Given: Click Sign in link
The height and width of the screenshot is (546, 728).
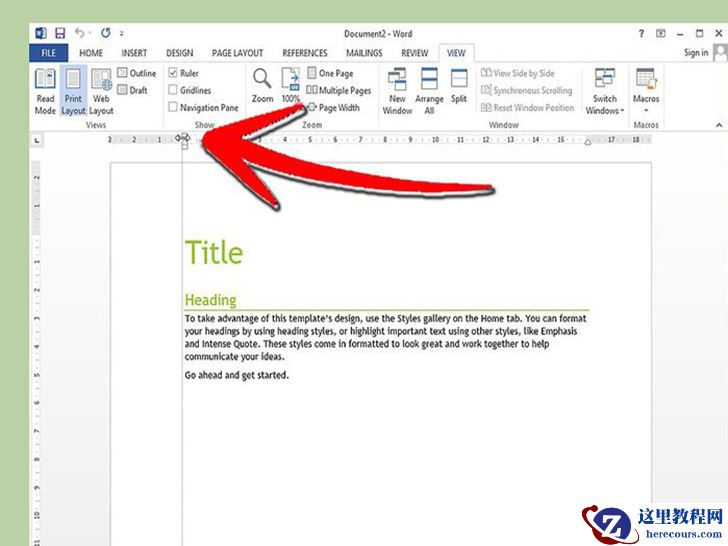Looking at the screenshot, I should (696, 52).
